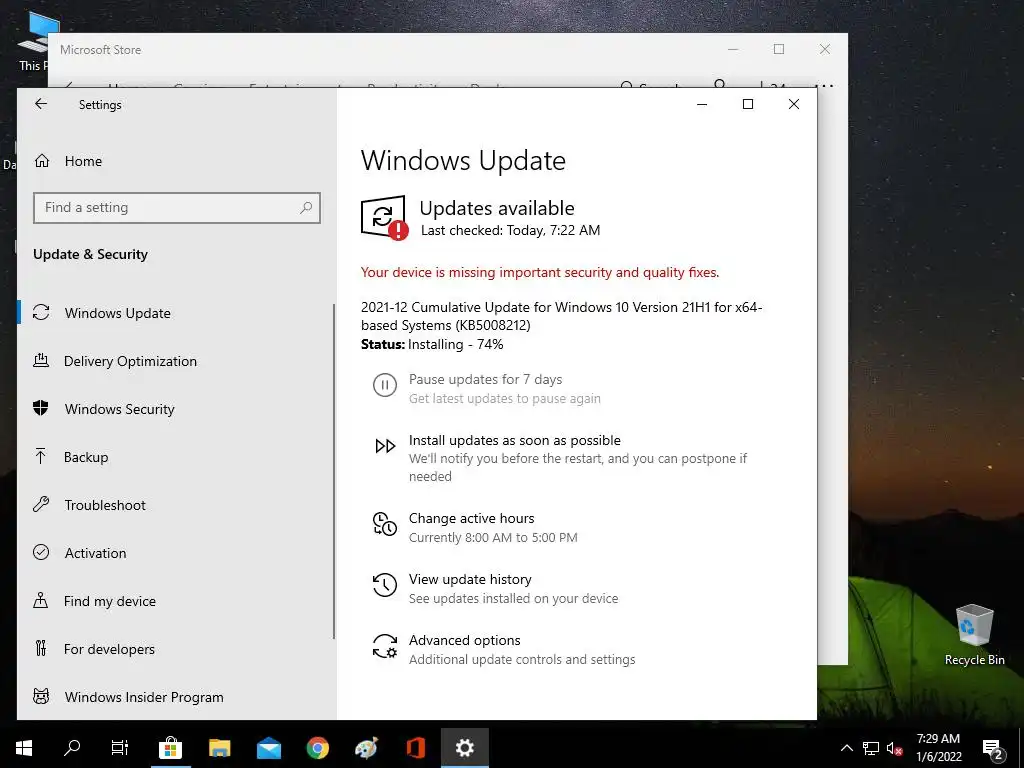Open the notification center with 2 alerts
The width and height of the screenshot is (1024, 768).
[x=993, y=749]
